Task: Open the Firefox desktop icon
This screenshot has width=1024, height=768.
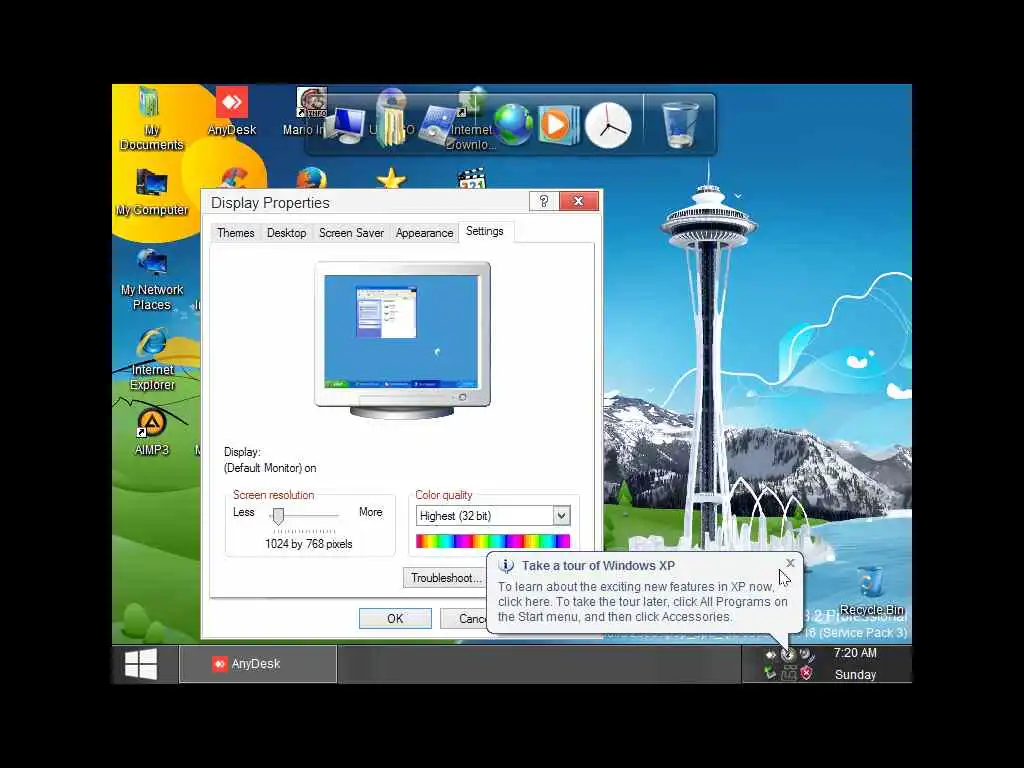Action: tap(312, 178)
